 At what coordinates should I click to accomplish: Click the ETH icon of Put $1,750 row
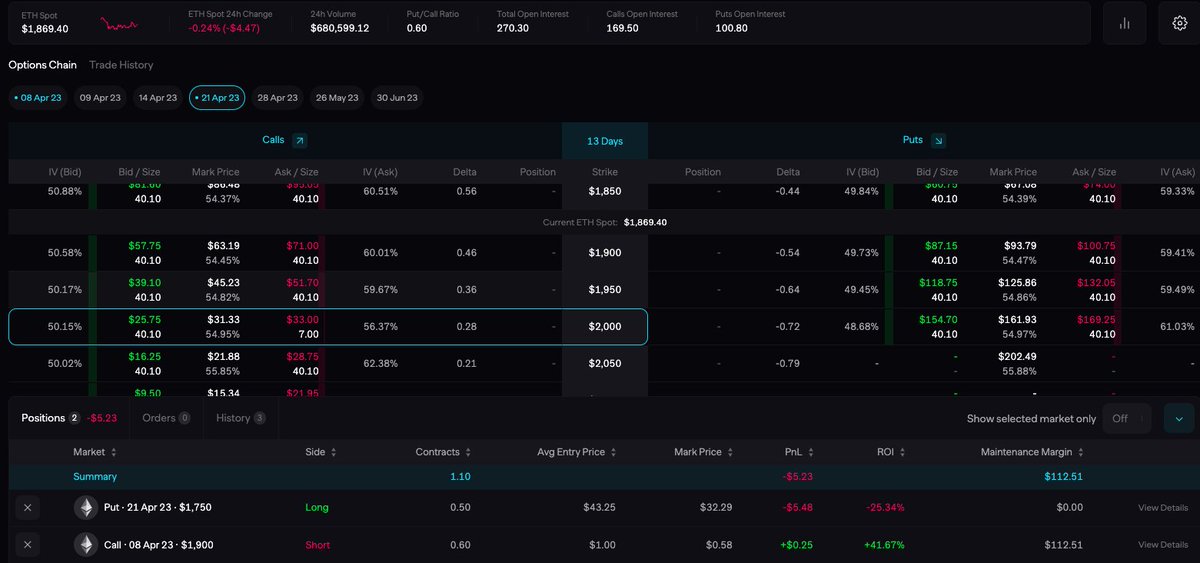click(x=86, y=508)
